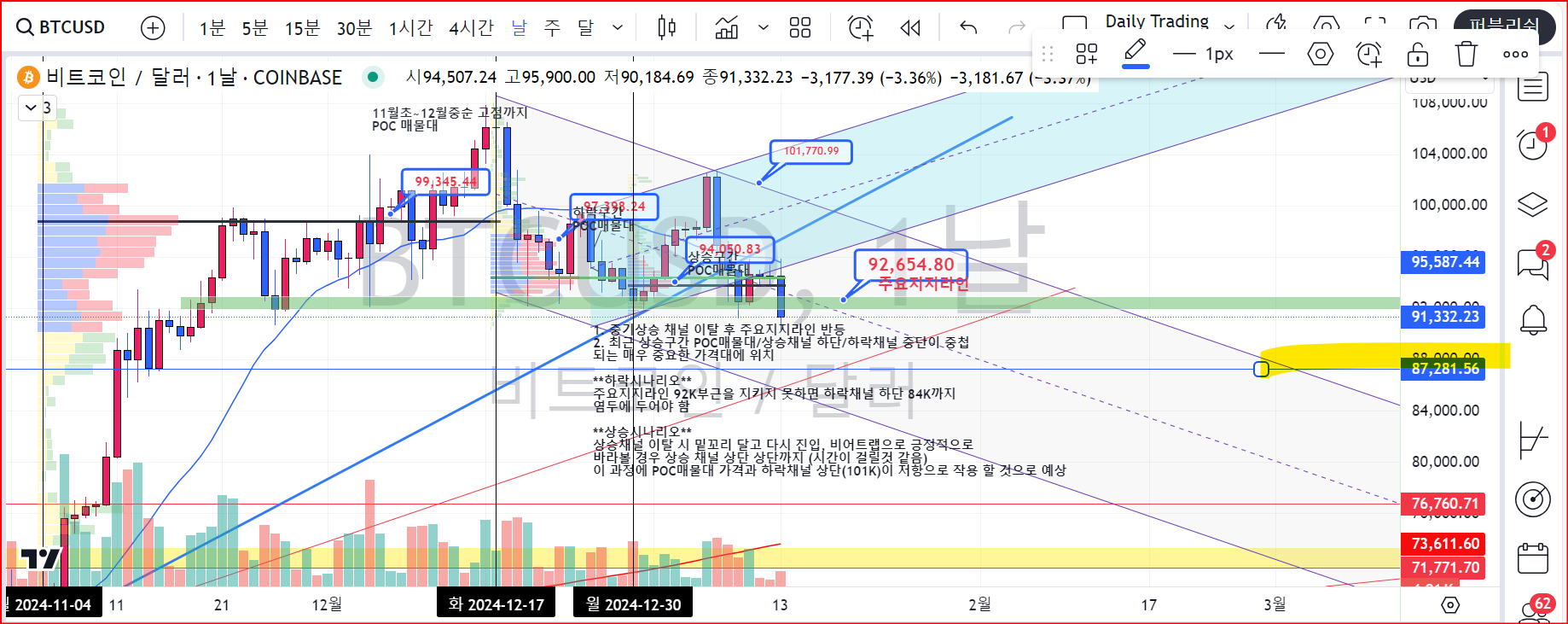Screen dimensions: 1568x624
Task: Open the BTCUSD symbol search
Action: pyautogui.click(x=61, y=27)
